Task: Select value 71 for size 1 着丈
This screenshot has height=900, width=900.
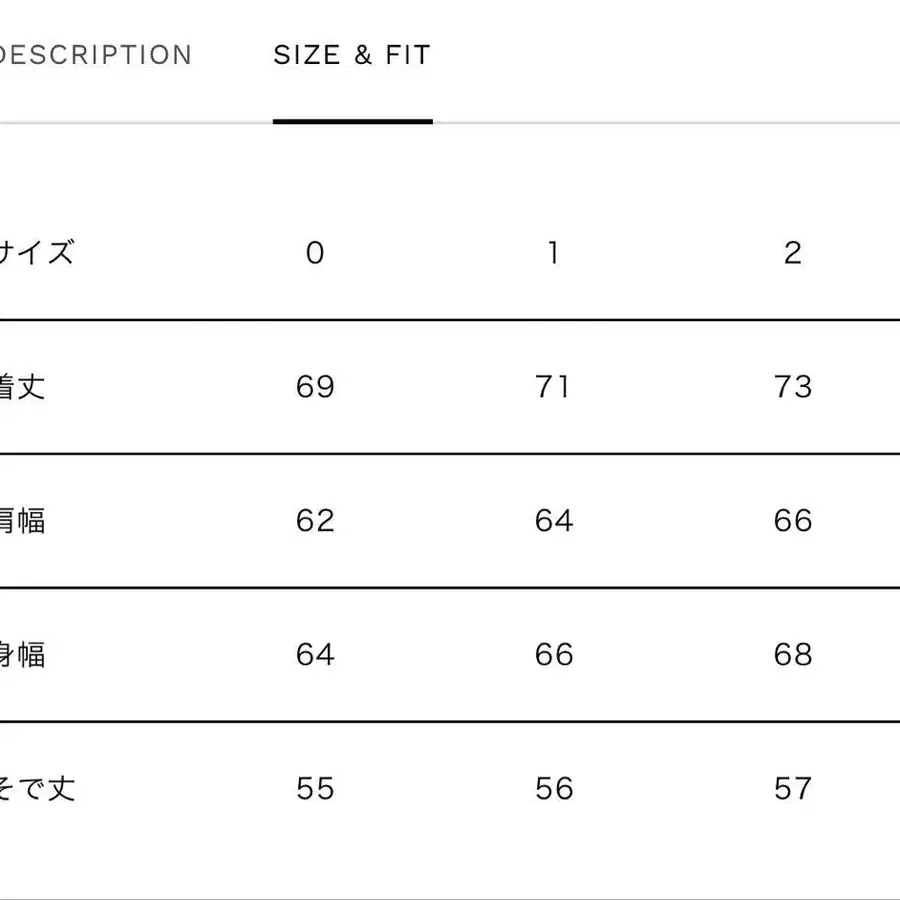Action: coord(553,387)
